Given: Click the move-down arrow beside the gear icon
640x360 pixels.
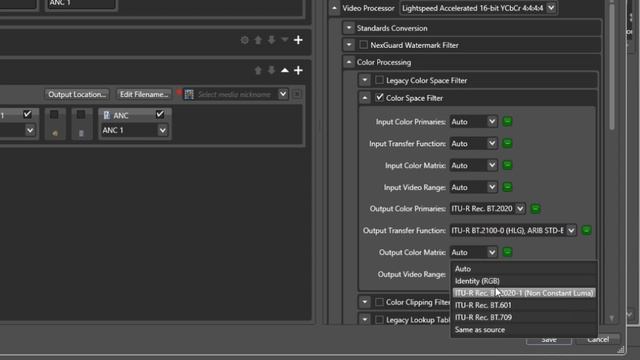Looking at the screenshot, I should pos(271,40).
